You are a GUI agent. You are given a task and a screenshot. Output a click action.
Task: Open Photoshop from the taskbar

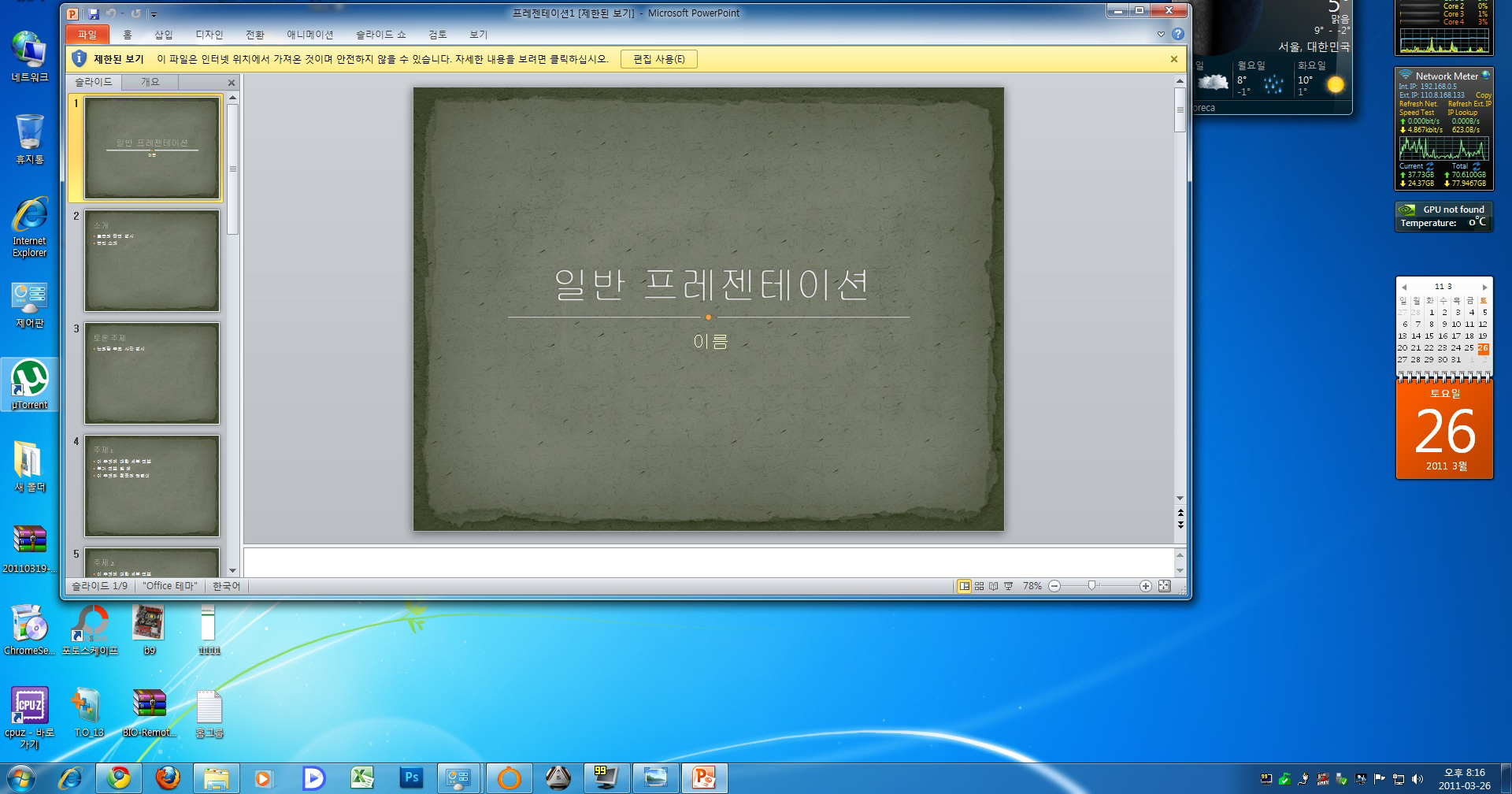[x=411, y=778]
